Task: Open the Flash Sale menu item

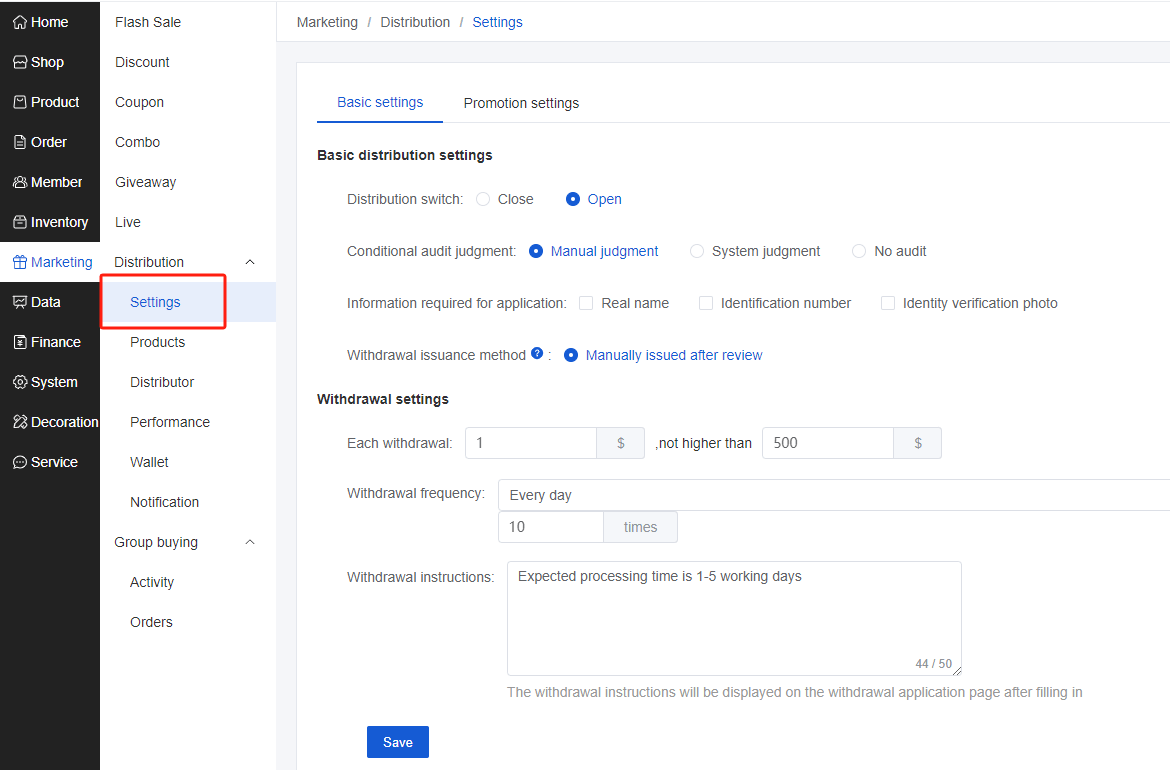Action: click(x=148, y=22)
